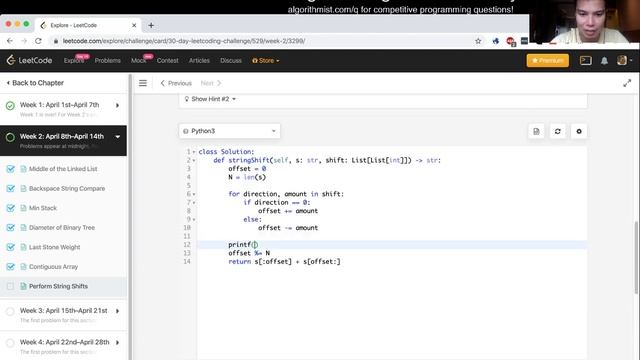Open editor settings gear
The image size is (640, 360).
(579, 131)
